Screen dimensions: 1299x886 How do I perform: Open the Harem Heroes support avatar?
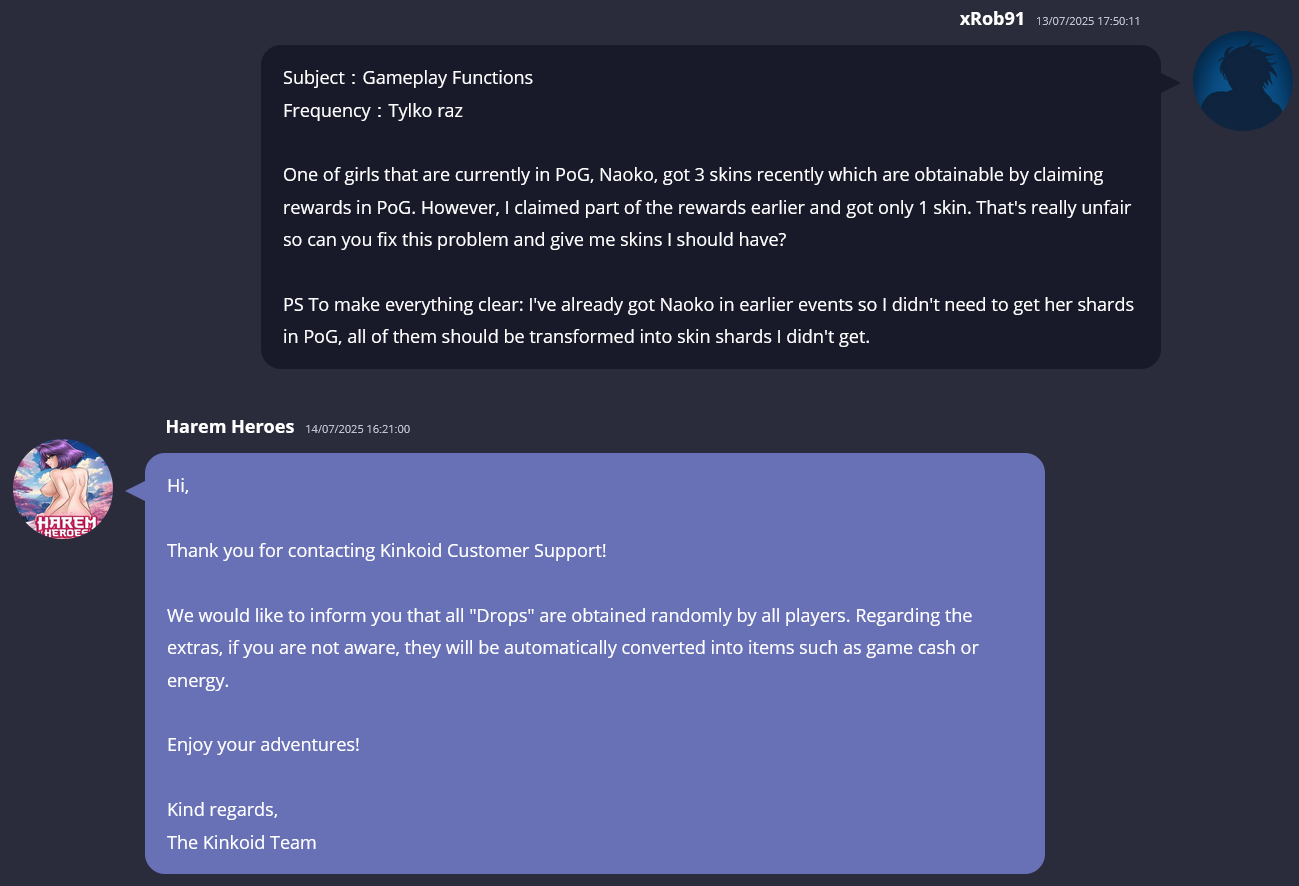pos(63,489)
